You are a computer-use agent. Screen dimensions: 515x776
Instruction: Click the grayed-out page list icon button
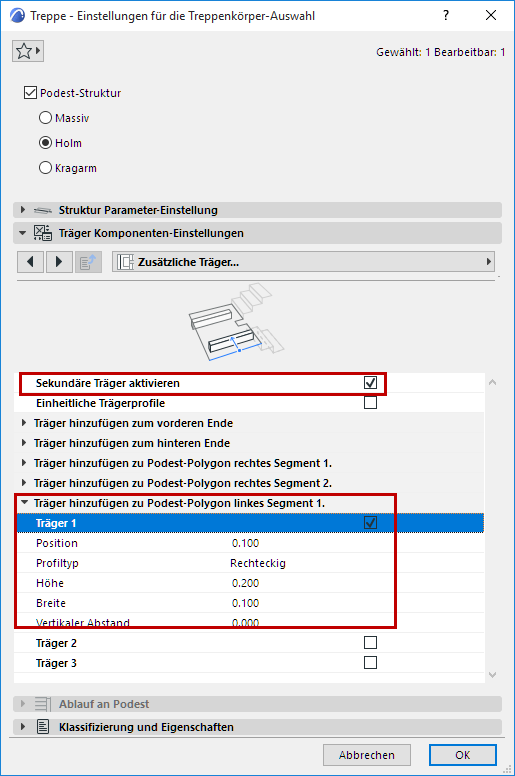88,262
